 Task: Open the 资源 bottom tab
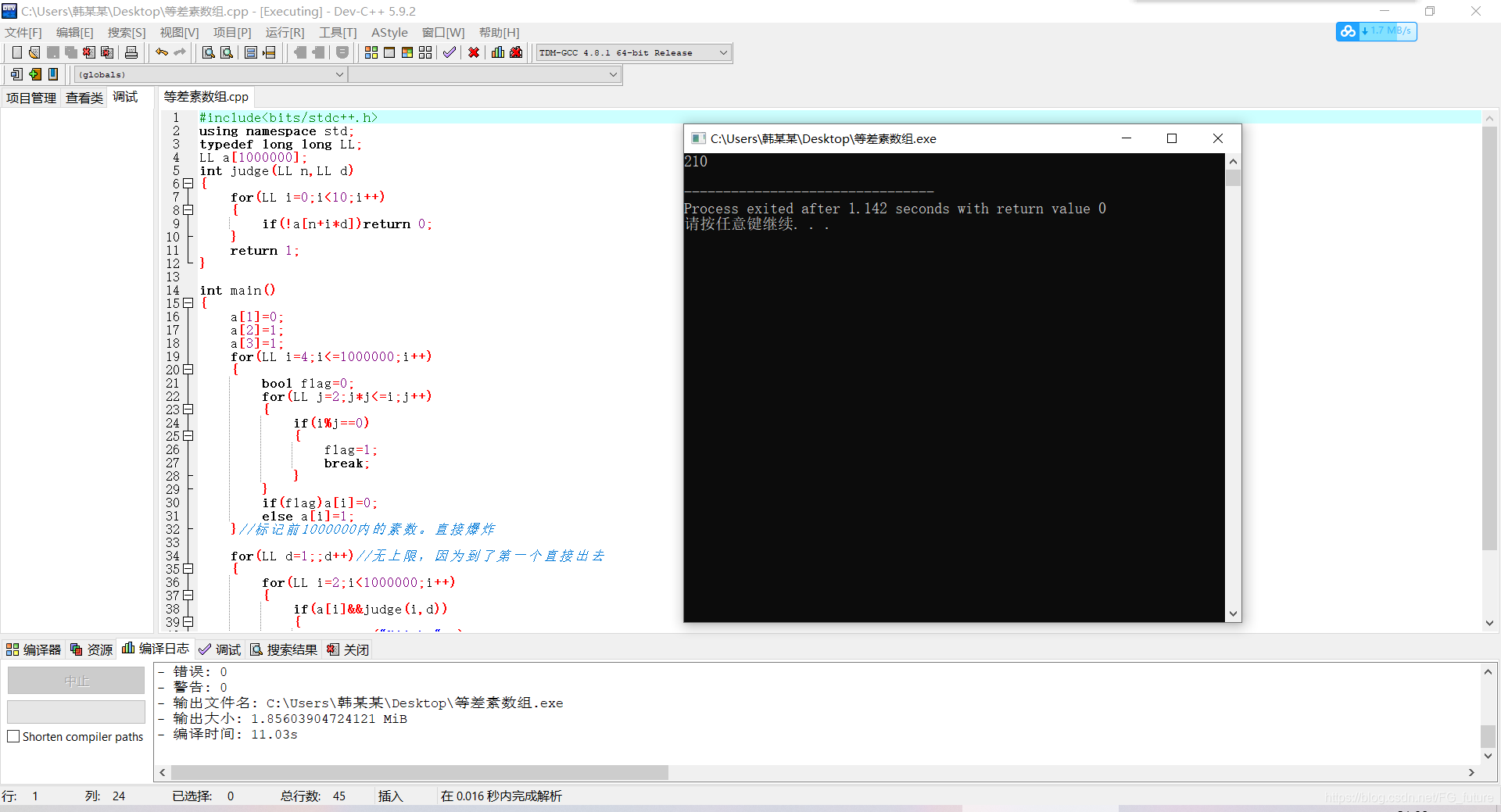[x=91, y=649]
